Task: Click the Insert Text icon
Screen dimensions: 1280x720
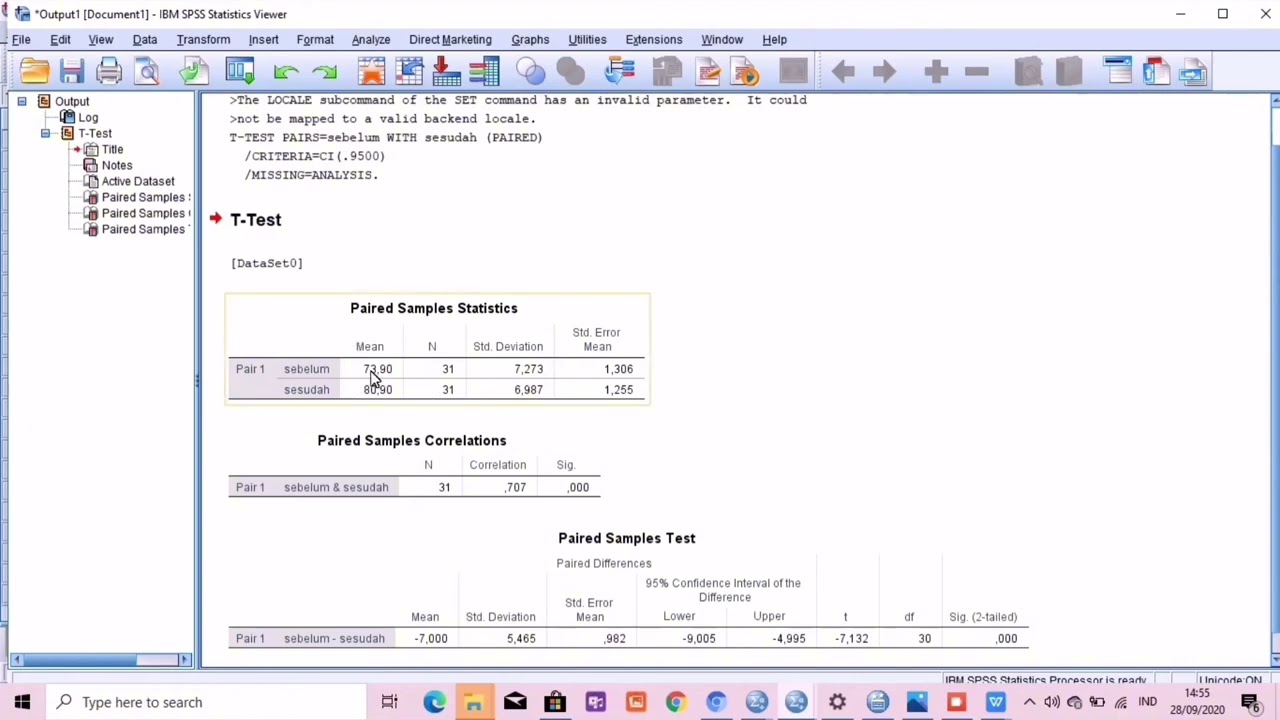Action: 1193,71
